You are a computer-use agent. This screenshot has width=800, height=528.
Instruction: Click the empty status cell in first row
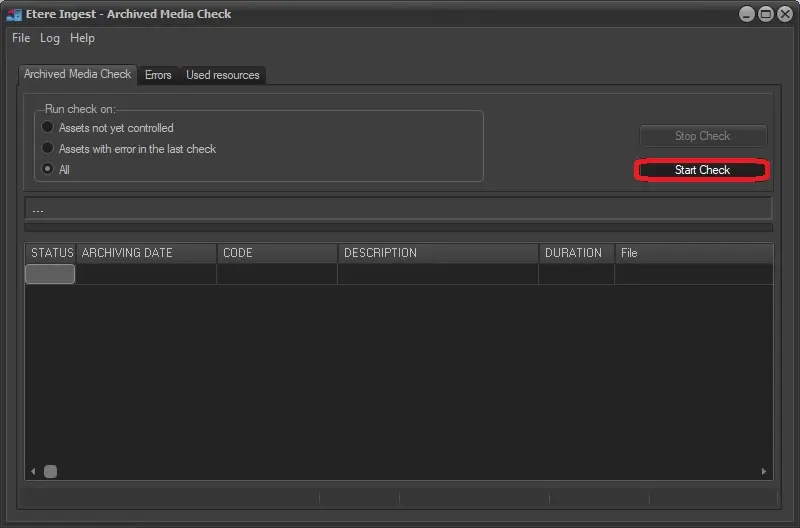point(50,274)
